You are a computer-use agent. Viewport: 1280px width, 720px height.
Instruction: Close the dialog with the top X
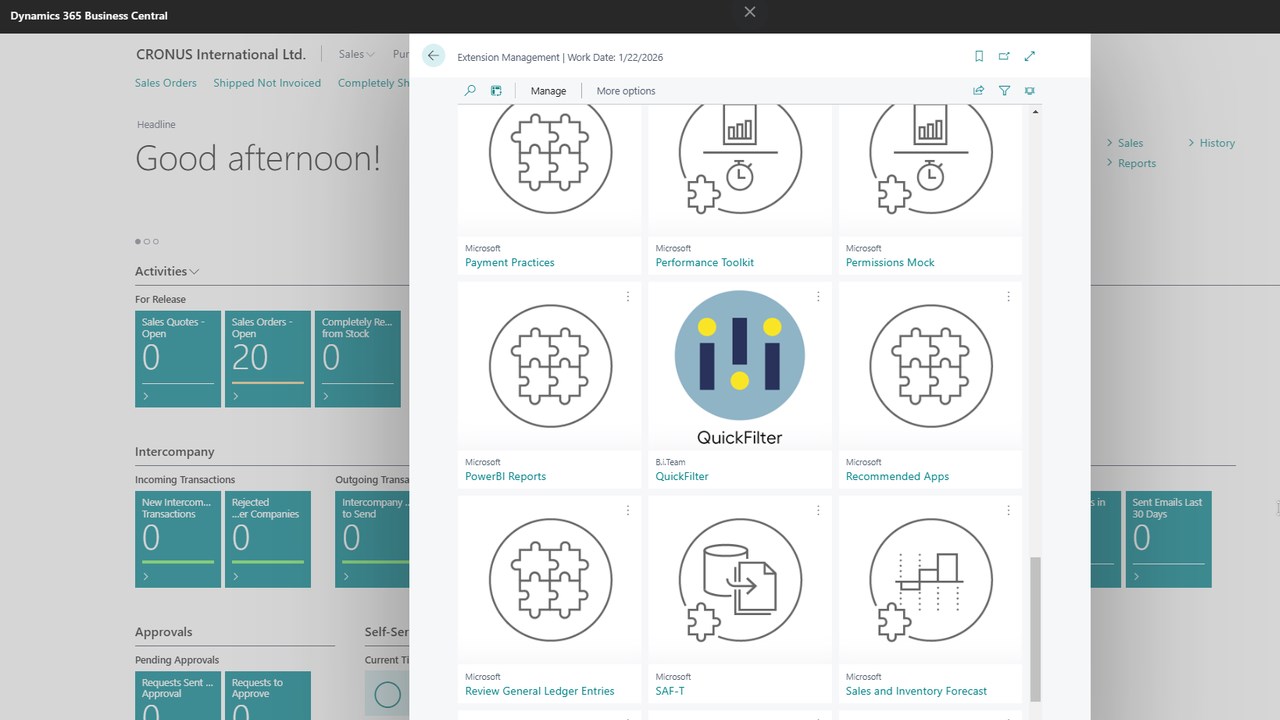point(750,13)
